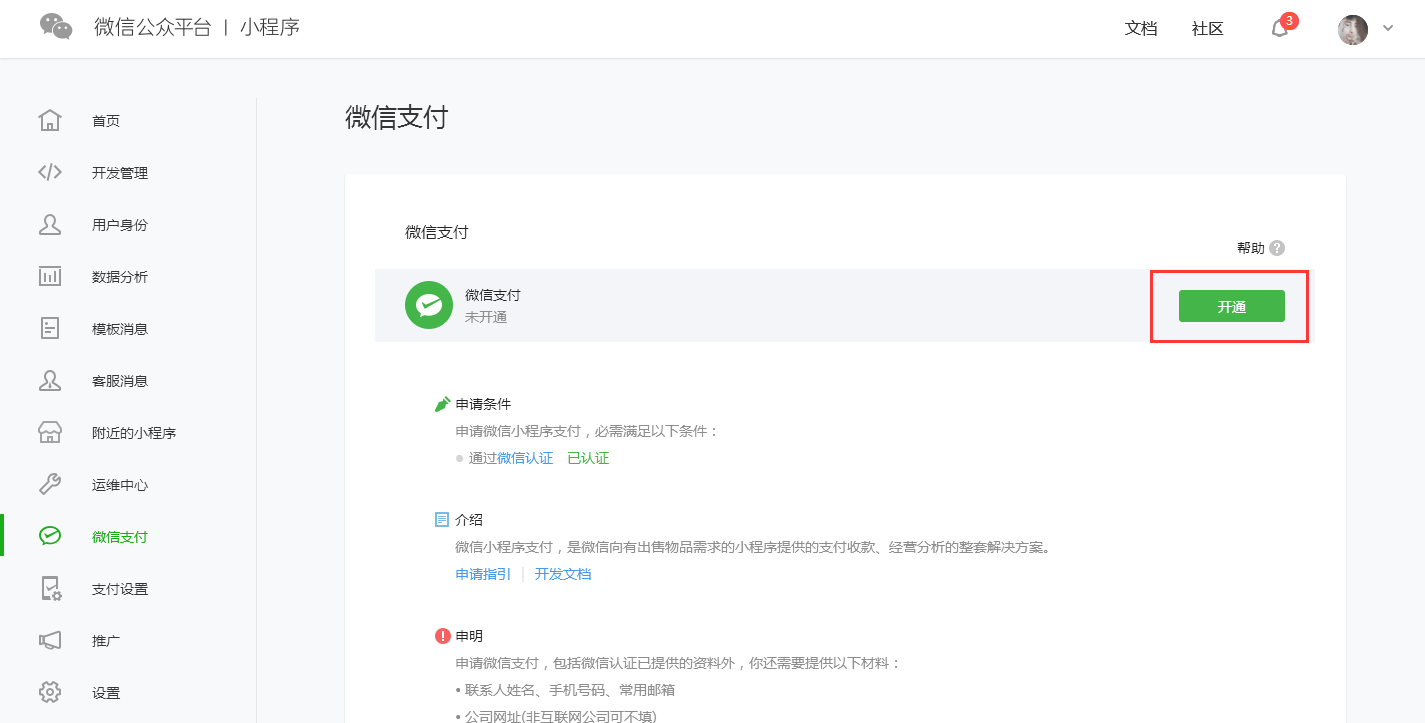Open the 开发文档 development documentation link
The width and height of the screenshot is (1425, 723).
(x=562, y=573)
